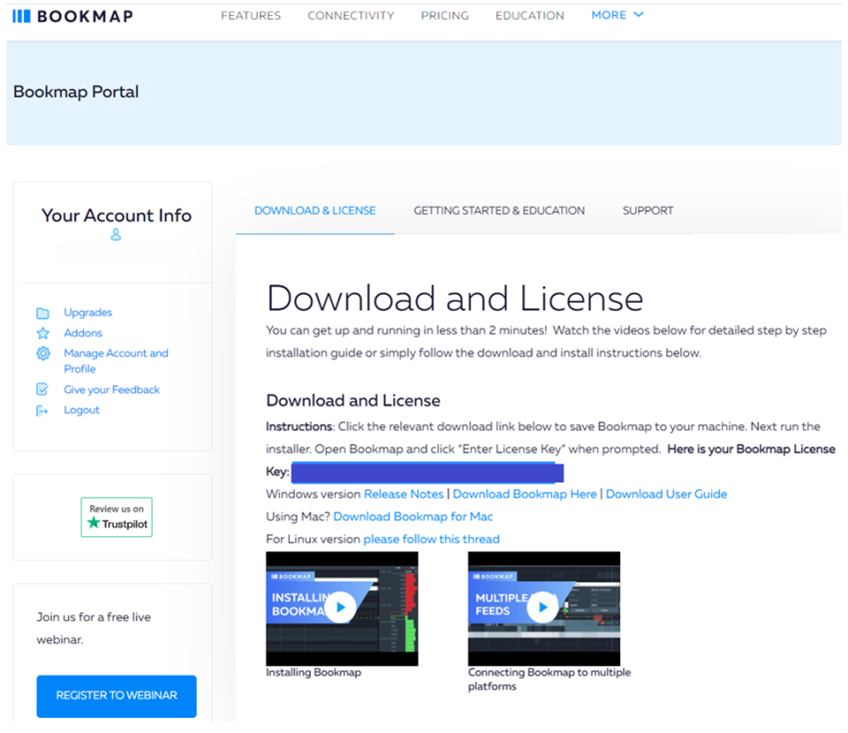Click Give your Feedback link
Screen dimensions: 848x733
tap(111, 389)
